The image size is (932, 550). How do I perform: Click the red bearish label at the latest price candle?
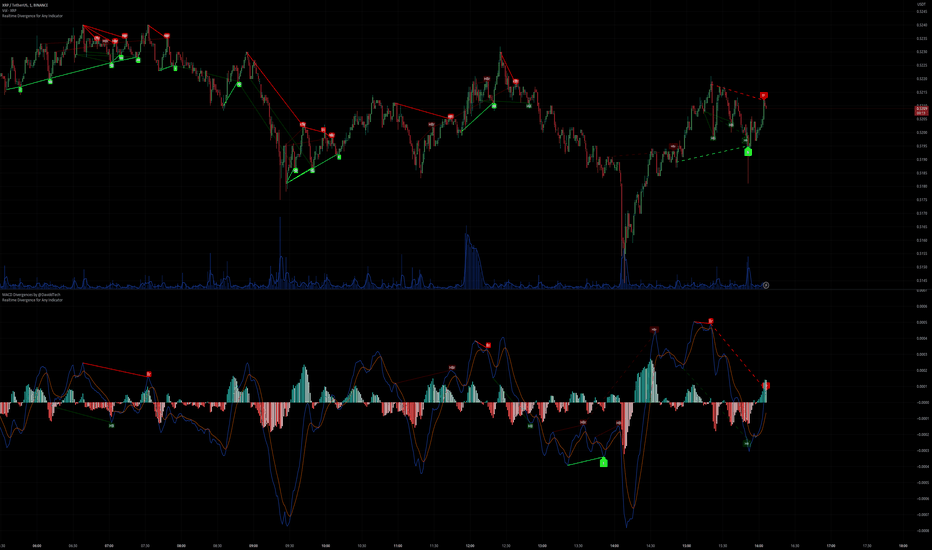point(764,95)
